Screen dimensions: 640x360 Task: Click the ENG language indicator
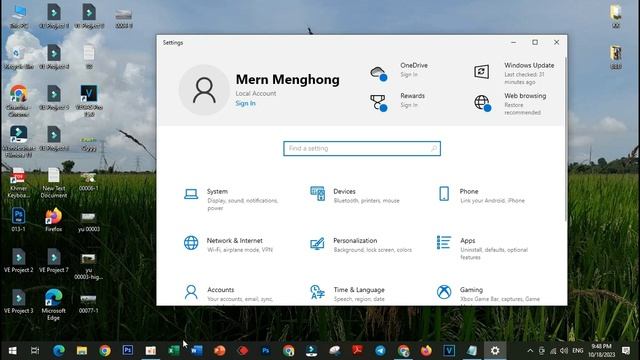point(578,351)
